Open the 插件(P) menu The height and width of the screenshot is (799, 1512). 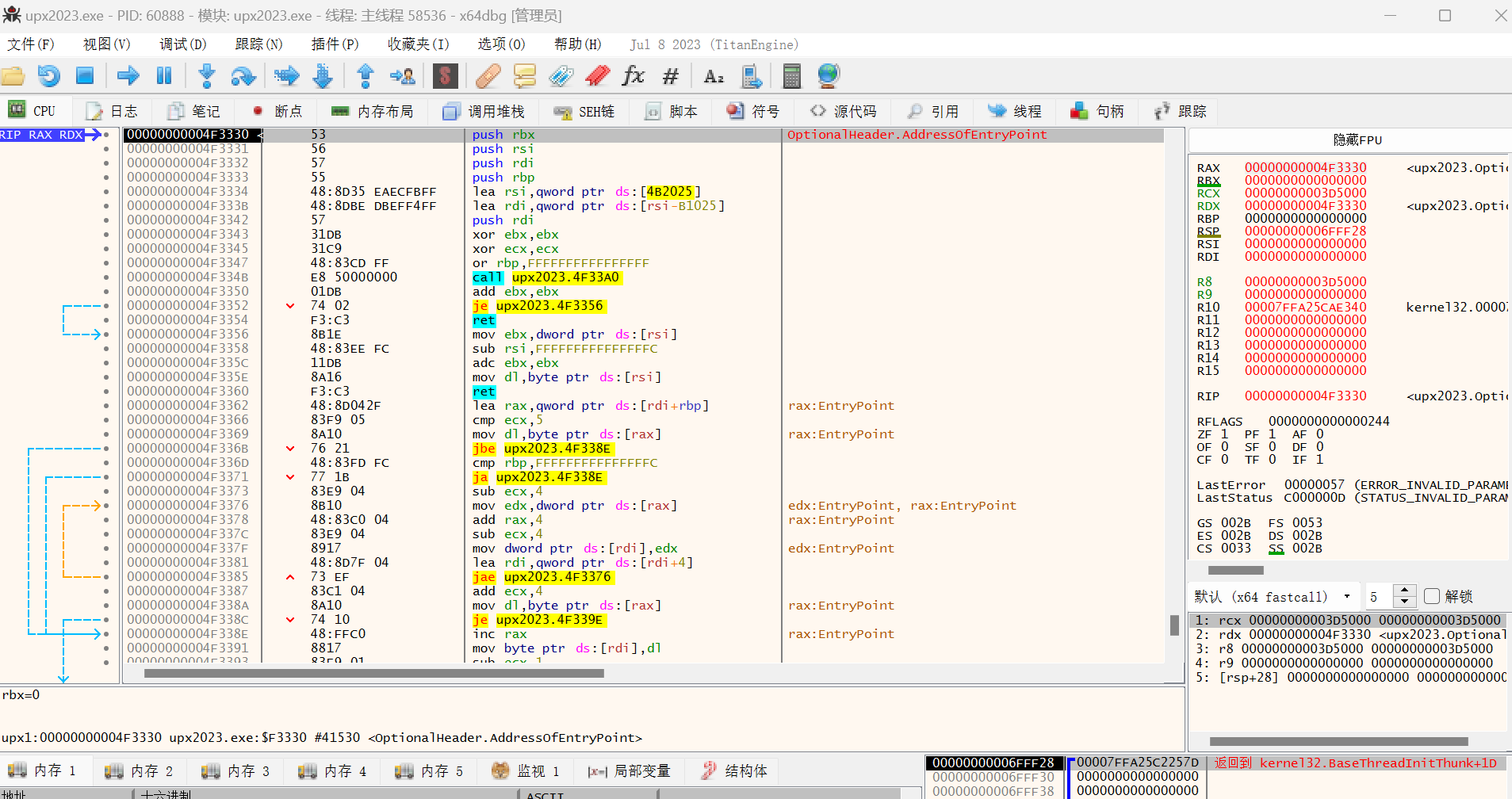pyautogui.click(x=335, y=44)
